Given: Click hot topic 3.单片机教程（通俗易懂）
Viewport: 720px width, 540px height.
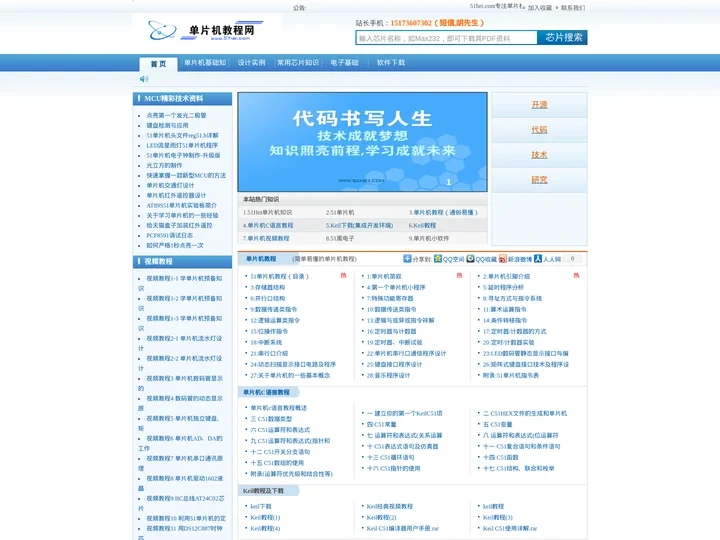Looking at the screenshot, I should pyautogui.click(x=443, y=213).
